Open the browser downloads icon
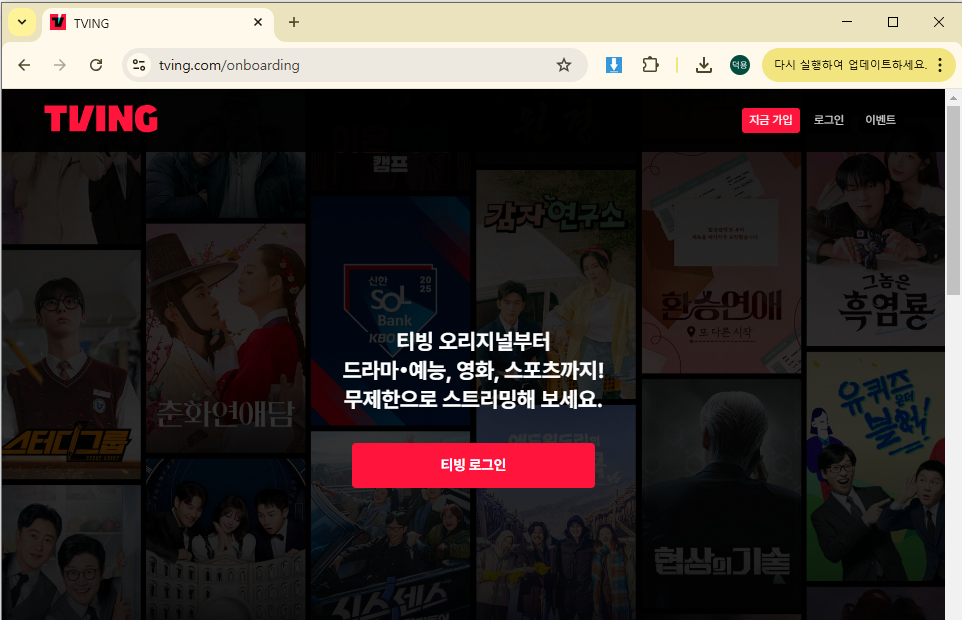Screen dimensions: 962x620 704,65
